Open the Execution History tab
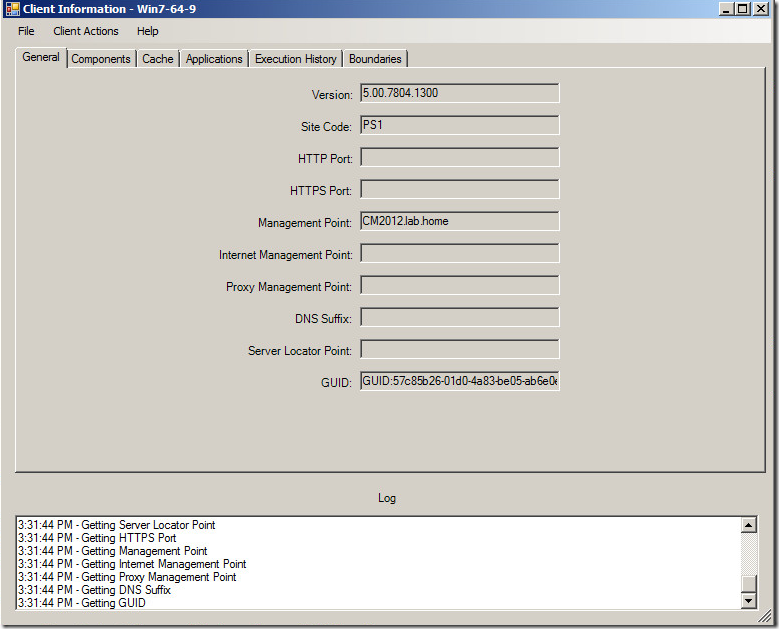Viewport: 779px width, 629px height. [296, 59]
